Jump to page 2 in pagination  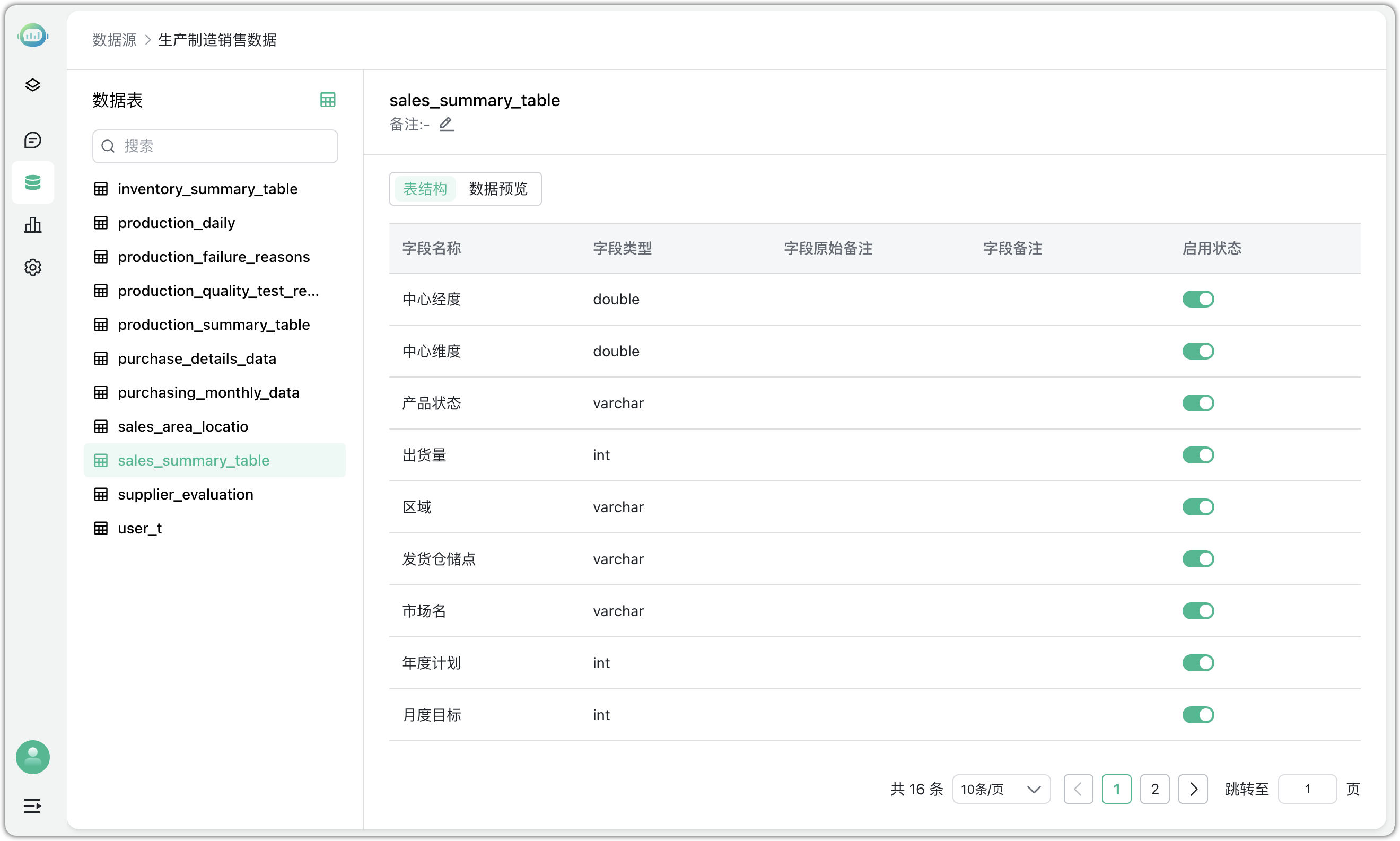pos(1155,789)
